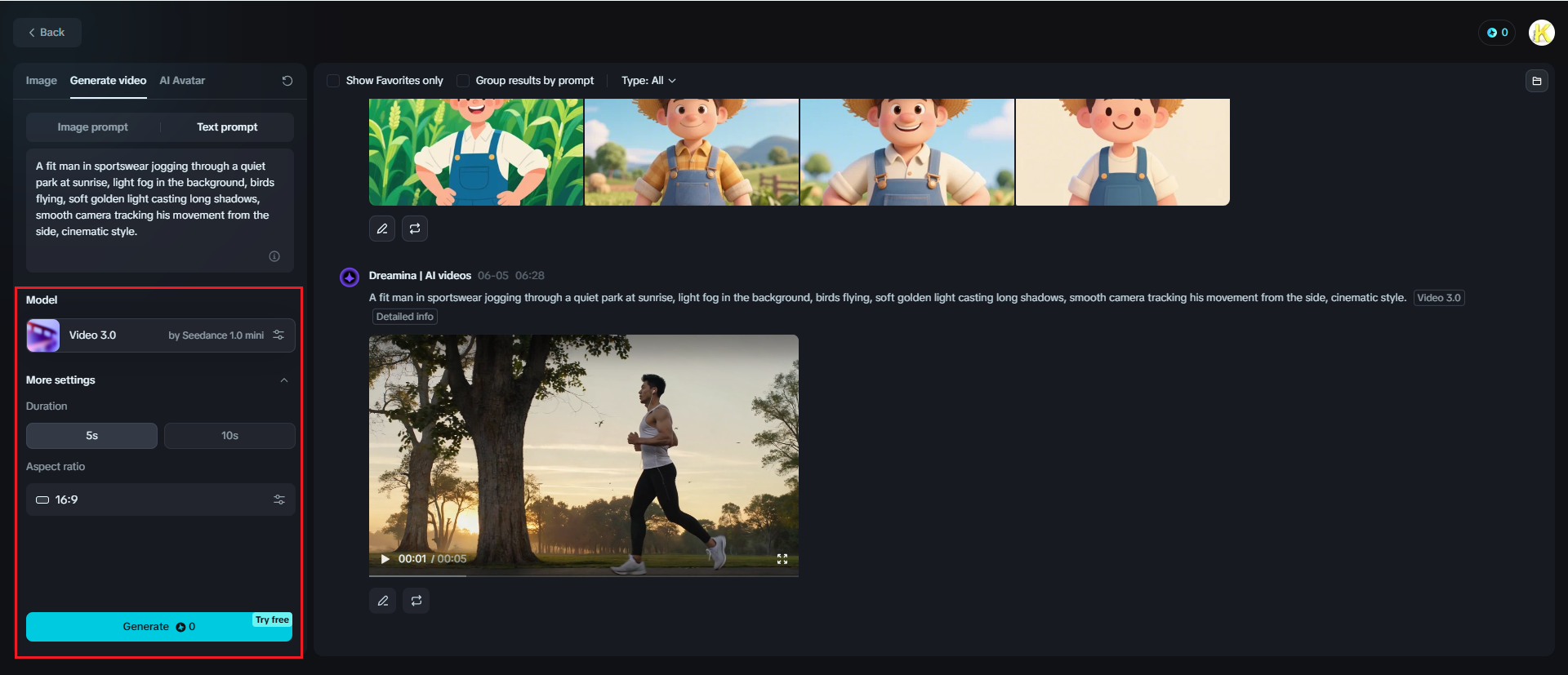Go back using the Back button

47,33
